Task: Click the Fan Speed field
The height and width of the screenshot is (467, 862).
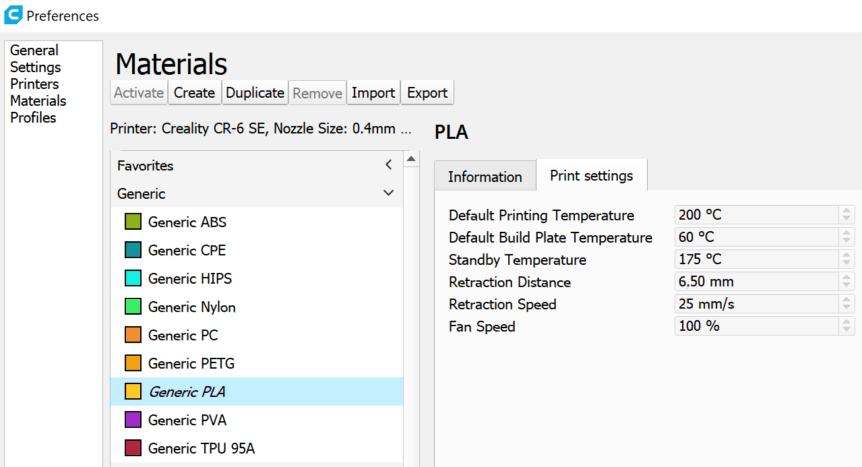Action: point(757,326)
